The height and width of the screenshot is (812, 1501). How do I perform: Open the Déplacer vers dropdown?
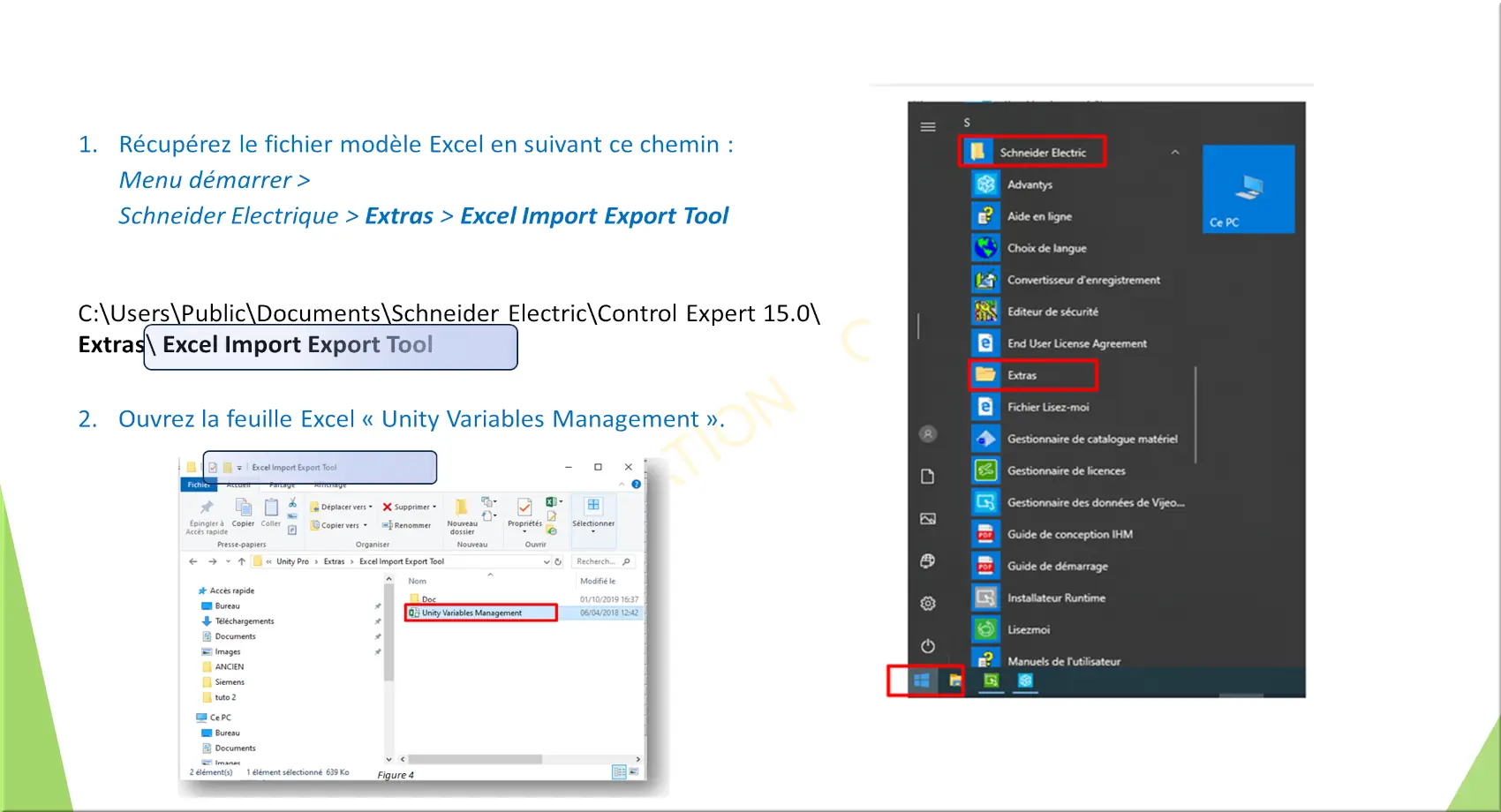click(x=342, y=507)
